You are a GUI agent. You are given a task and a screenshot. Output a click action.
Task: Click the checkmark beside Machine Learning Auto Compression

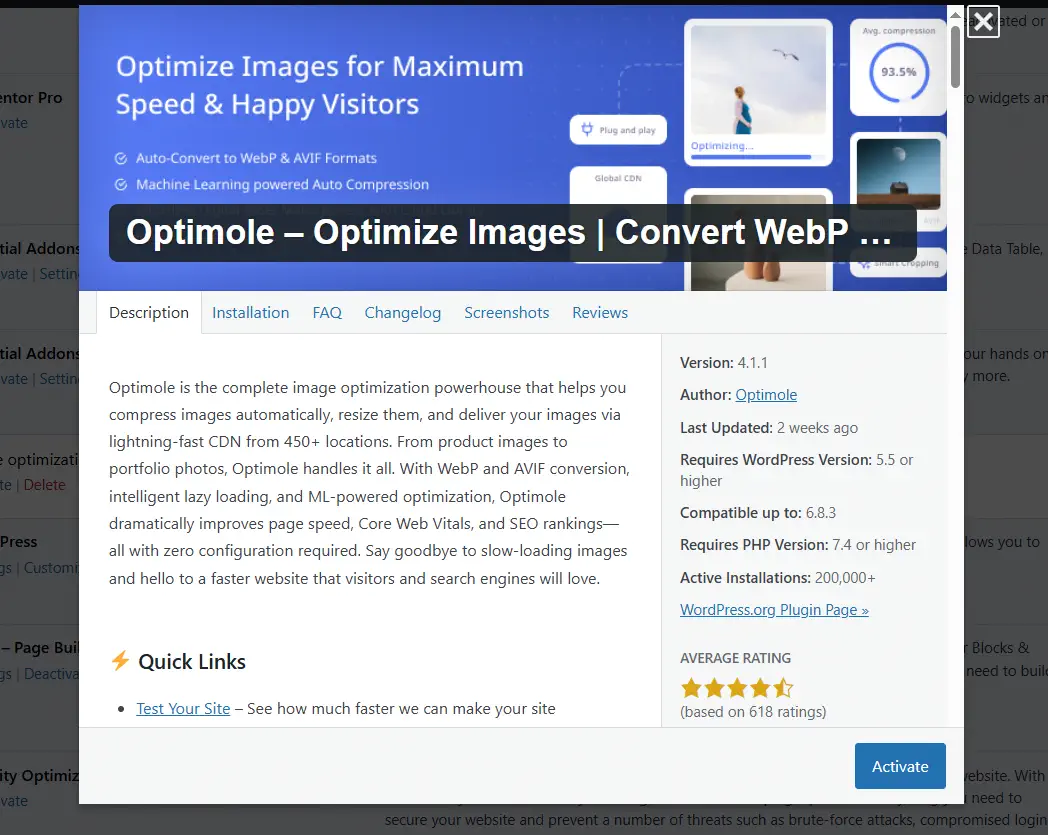(x=121, y=185)
